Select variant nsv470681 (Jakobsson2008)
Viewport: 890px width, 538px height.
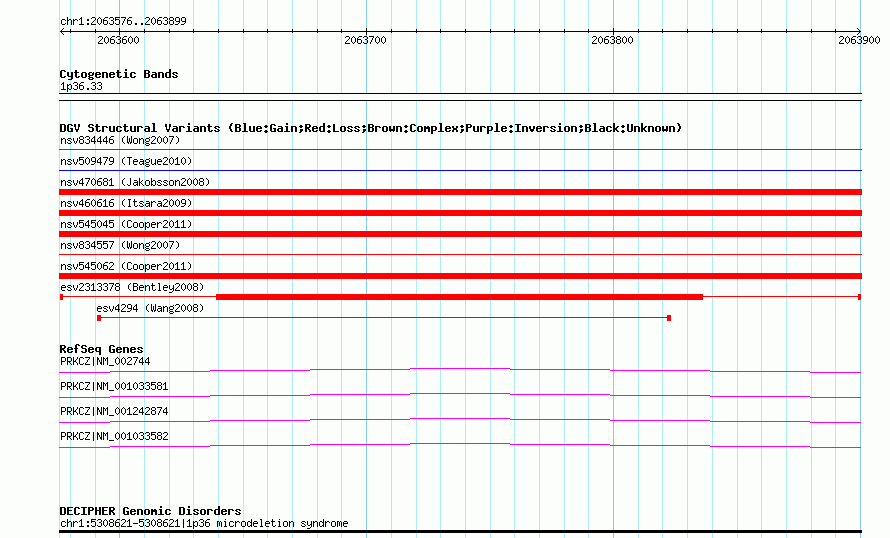pyautogui.click(x=135, y=182)
